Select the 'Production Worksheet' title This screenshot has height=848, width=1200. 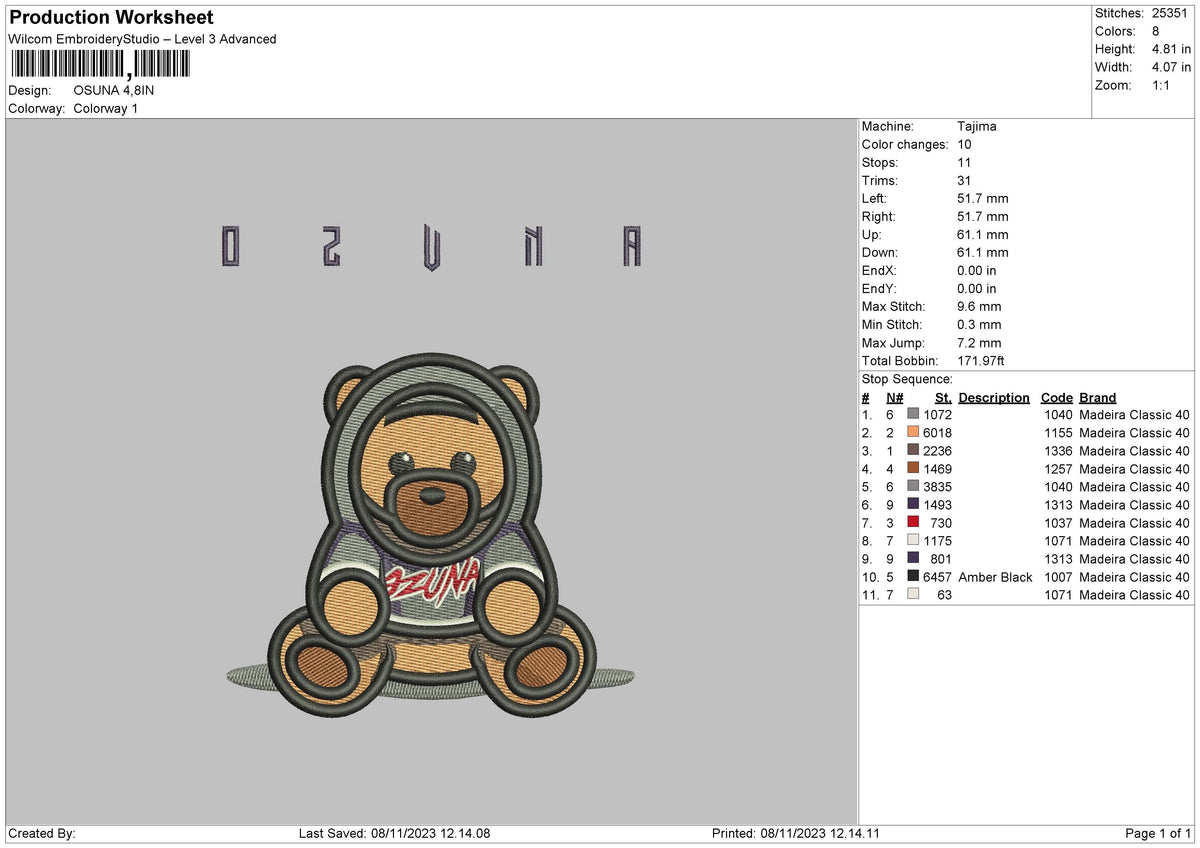111,18
